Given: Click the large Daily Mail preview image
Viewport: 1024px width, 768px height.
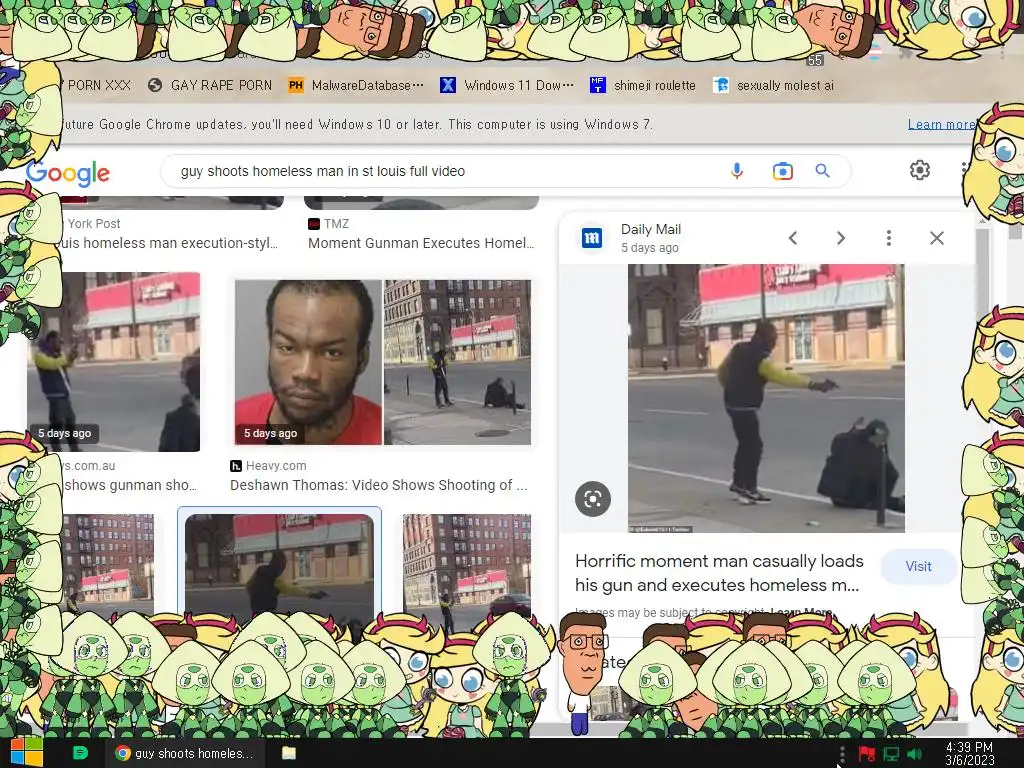Looking at the screenshot, I should 766,398.
